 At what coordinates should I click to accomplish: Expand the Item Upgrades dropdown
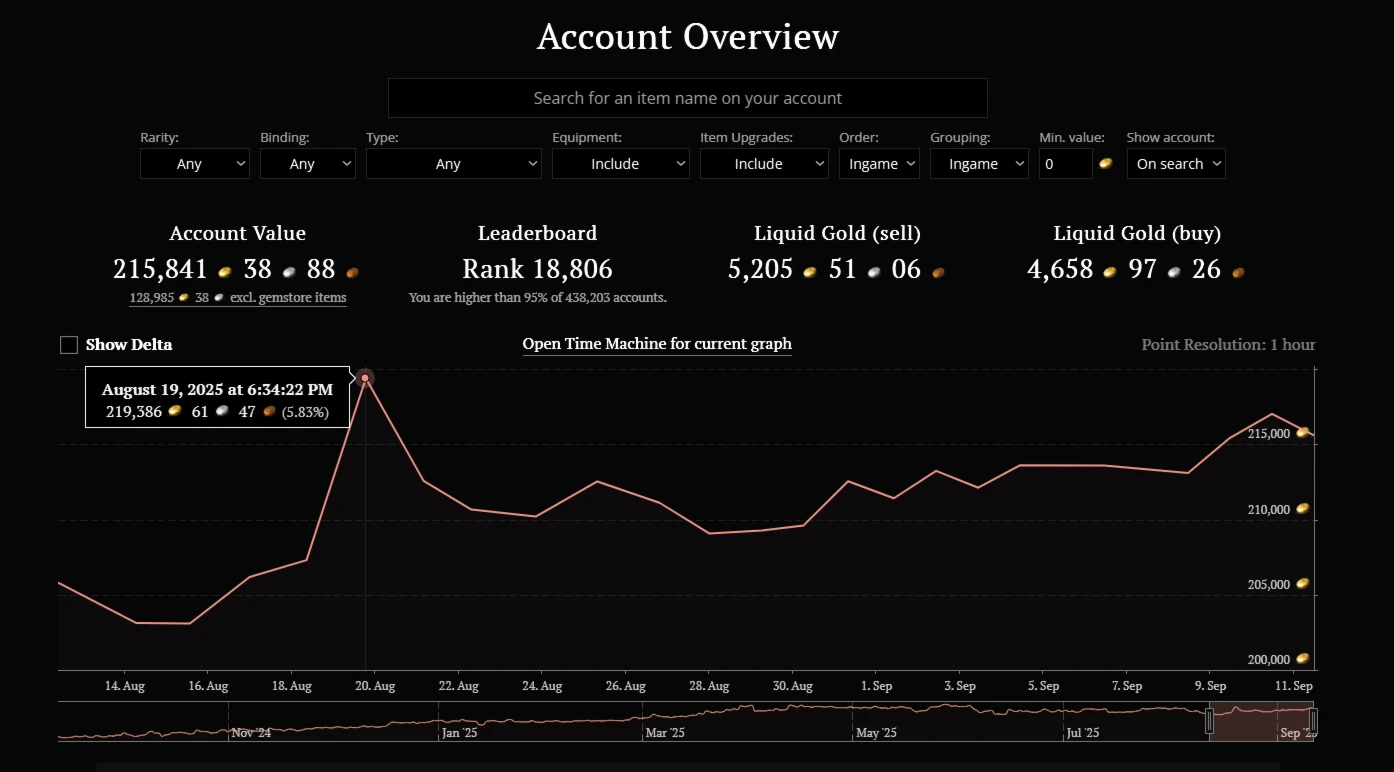pyautogui.click(x=763, y=164)
